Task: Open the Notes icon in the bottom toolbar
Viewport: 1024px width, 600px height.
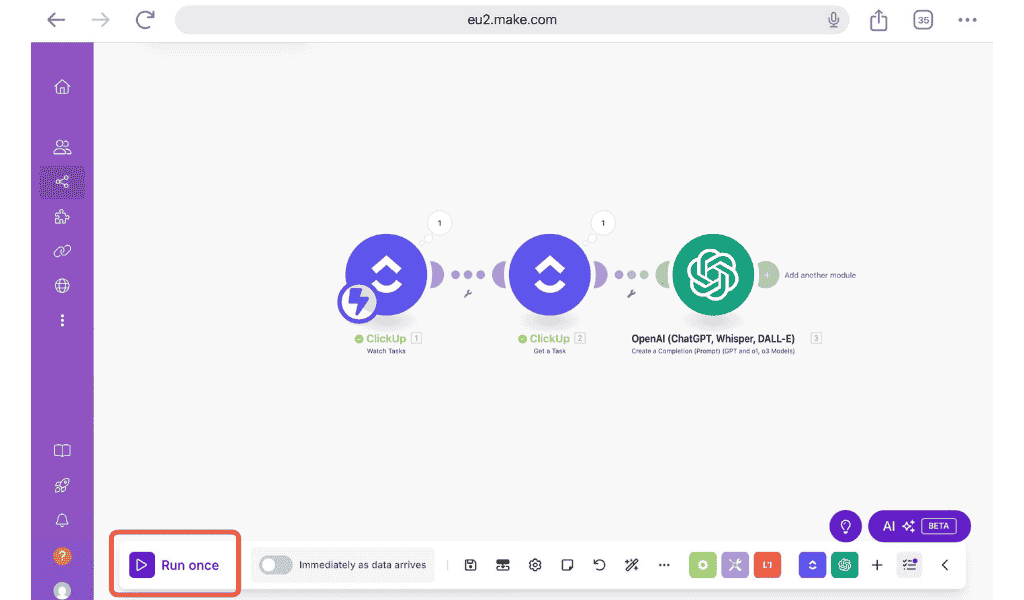Action: pyautogui.click(x=567, y=565)
